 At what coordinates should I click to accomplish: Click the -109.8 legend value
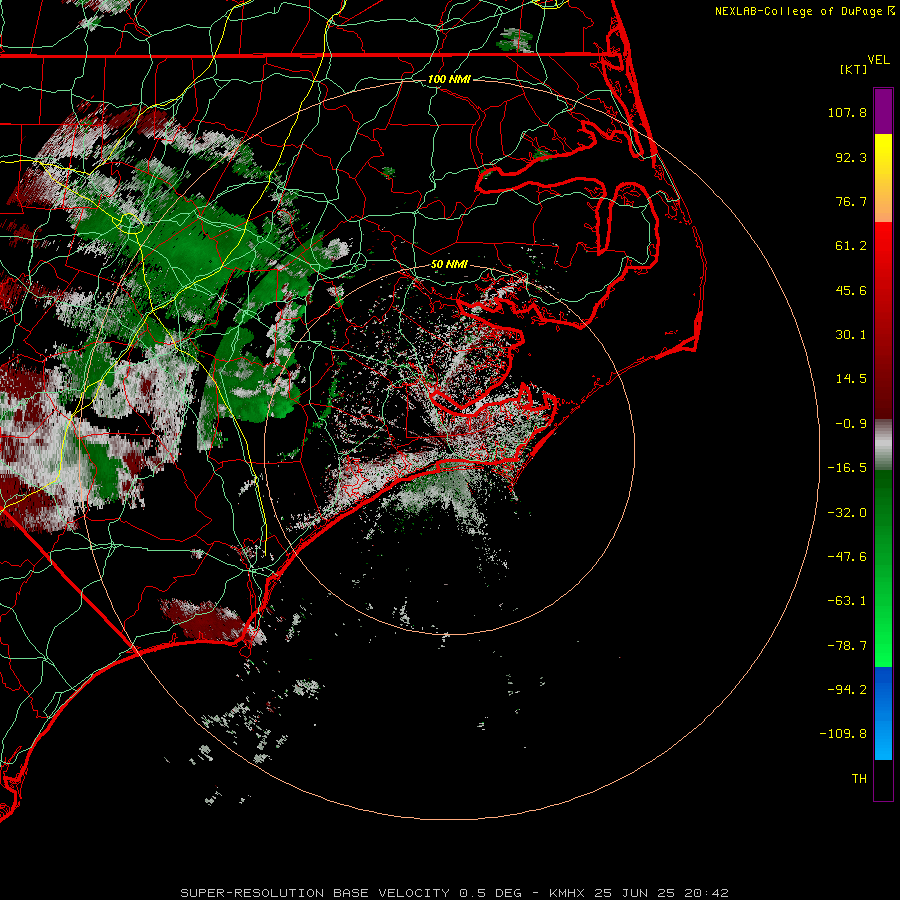(x=843, y=734)
